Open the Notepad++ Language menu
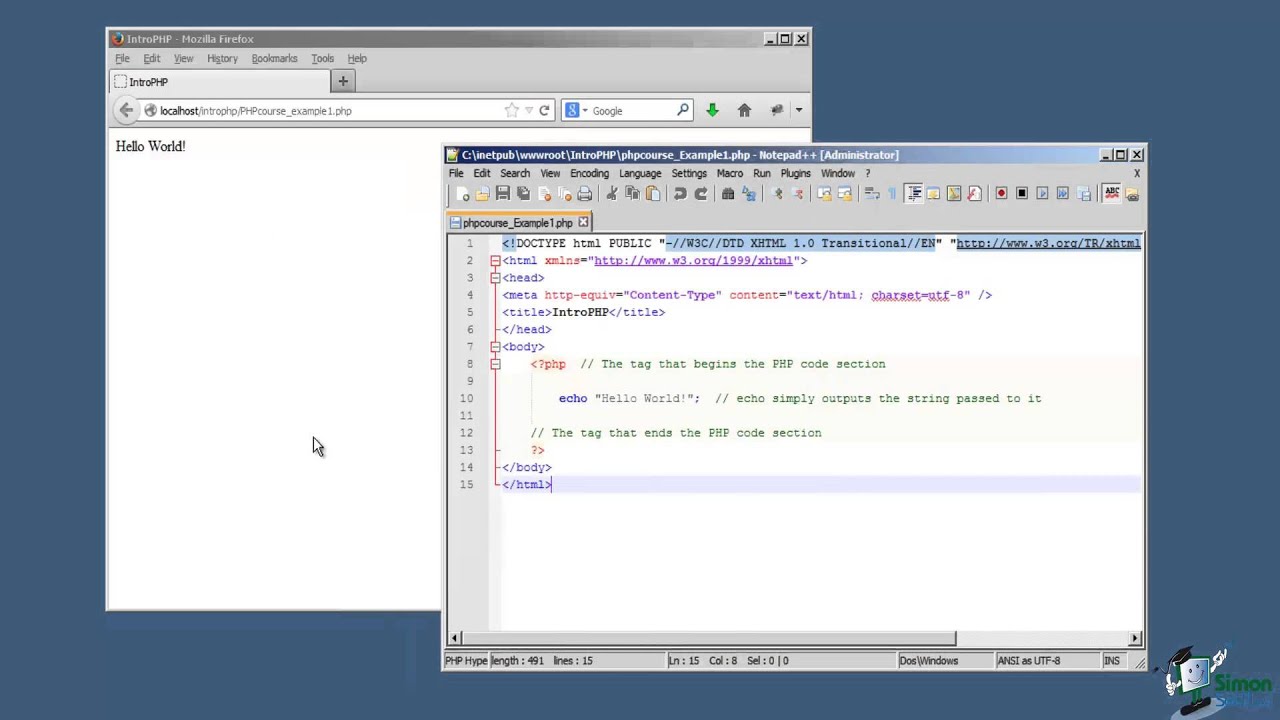The width and height of the screenshot is (1280, 720). click(640, 173)
